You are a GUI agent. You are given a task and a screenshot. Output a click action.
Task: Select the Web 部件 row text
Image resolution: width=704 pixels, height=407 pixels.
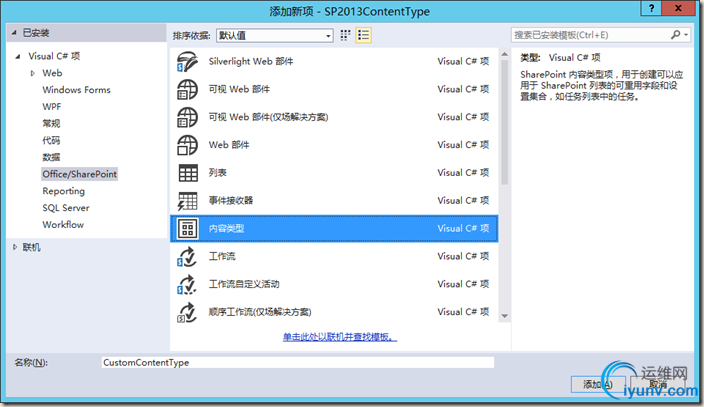pyautogui.click(x=229, y=145)
